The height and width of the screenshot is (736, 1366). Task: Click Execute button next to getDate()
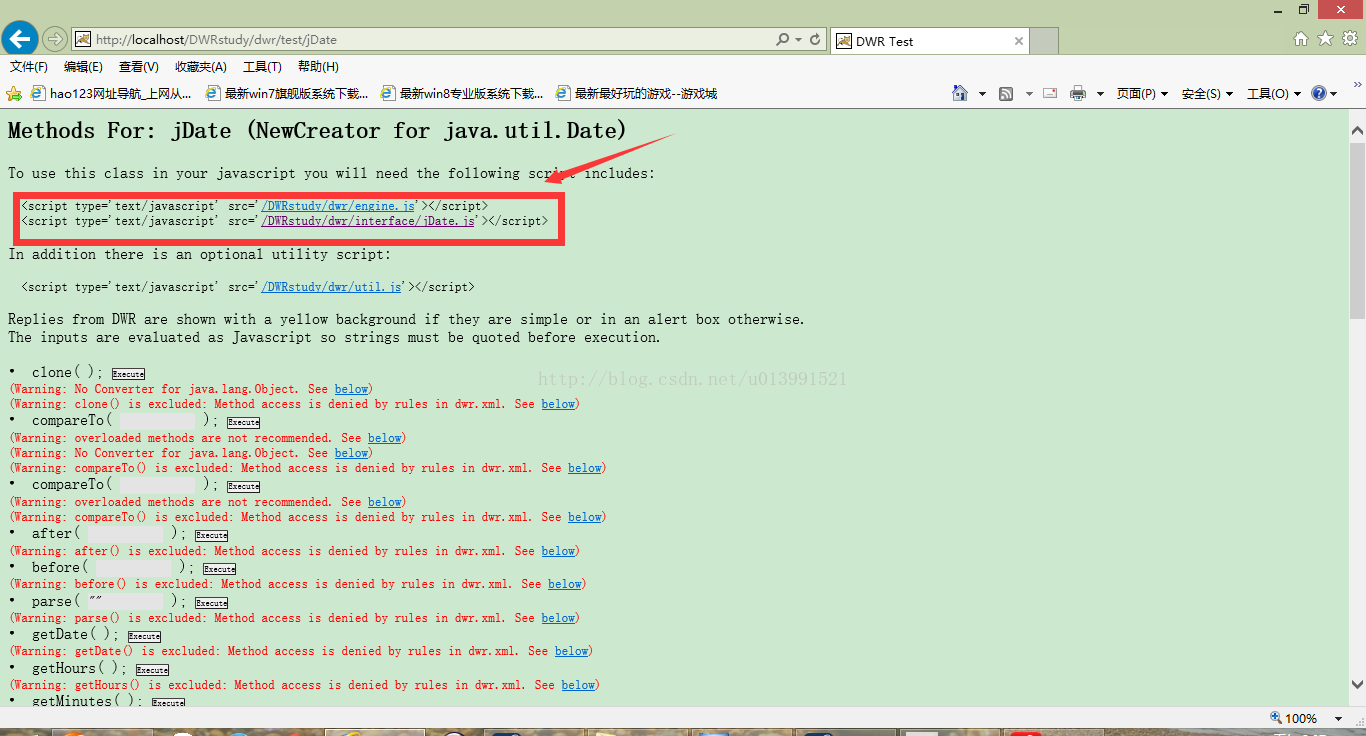click(144, 636)
